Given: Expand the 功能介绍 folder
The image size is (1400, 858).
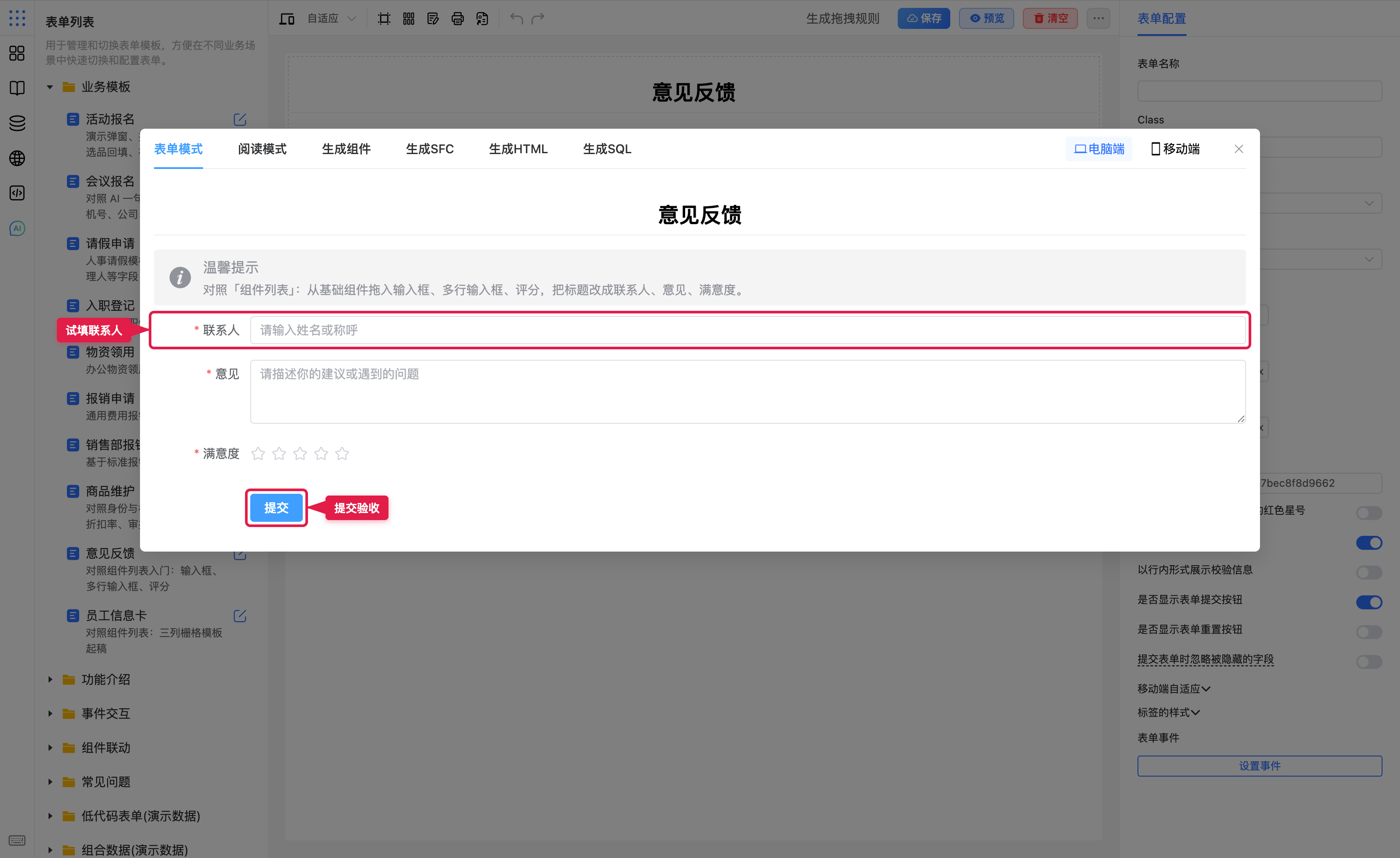Looking at the screenshot, I should pos(50,679).
